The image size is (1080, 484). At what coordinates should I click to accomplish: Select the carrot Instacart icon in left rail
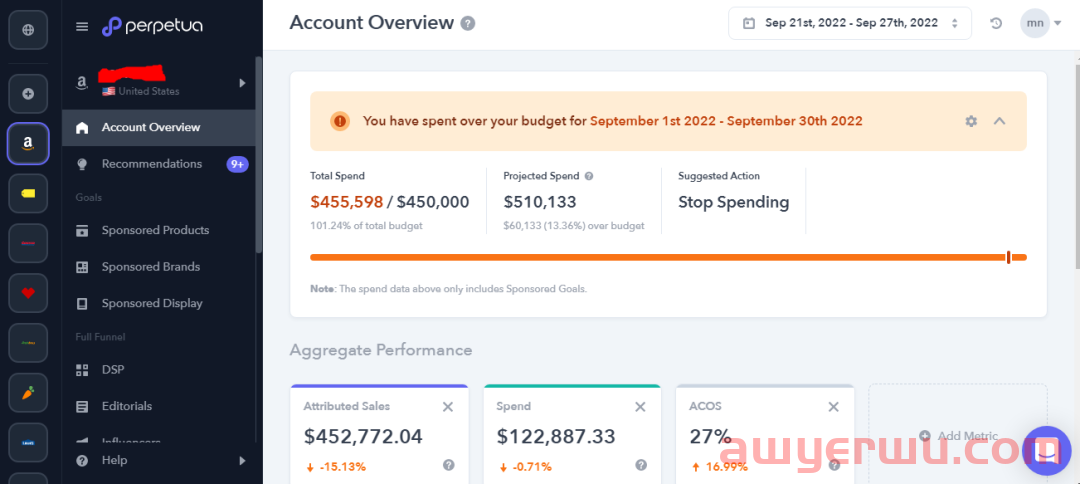tap(28, 393)
